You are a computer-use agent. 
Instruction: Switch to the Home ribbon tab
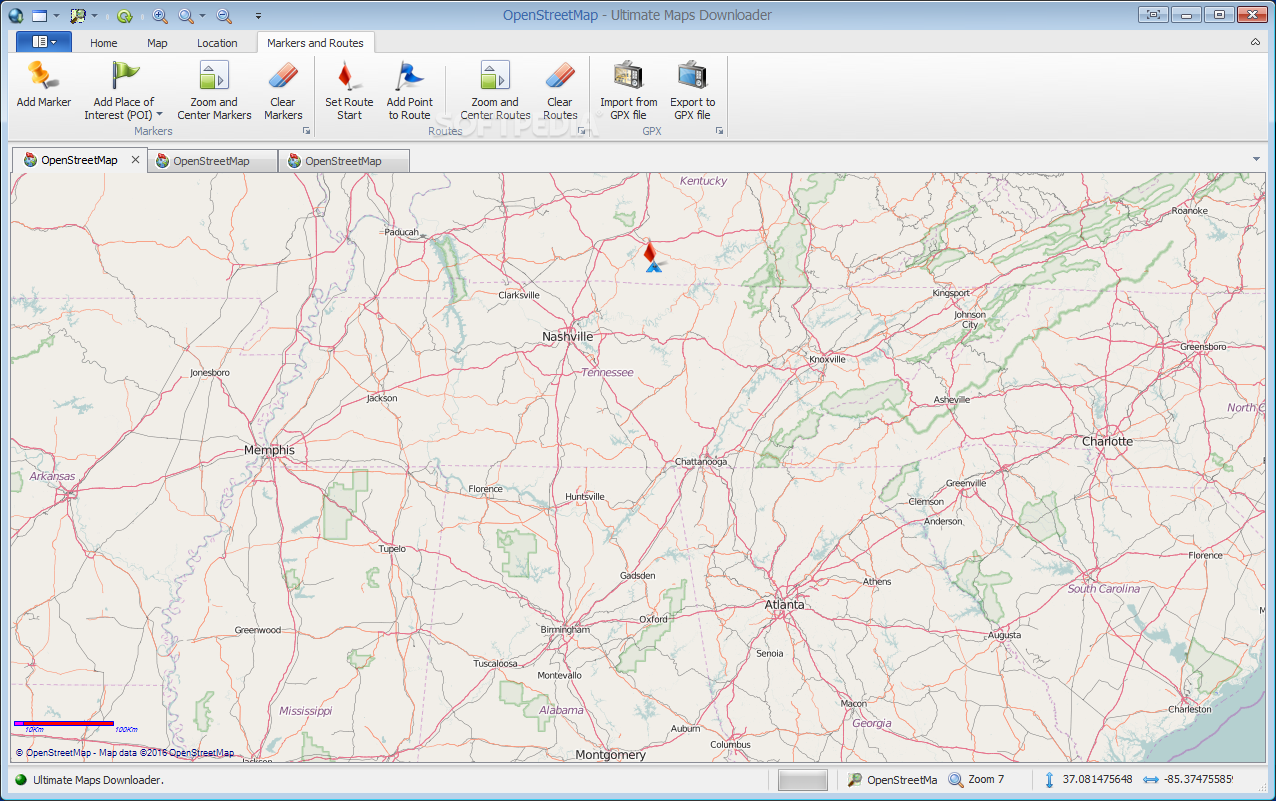point(104,43)
